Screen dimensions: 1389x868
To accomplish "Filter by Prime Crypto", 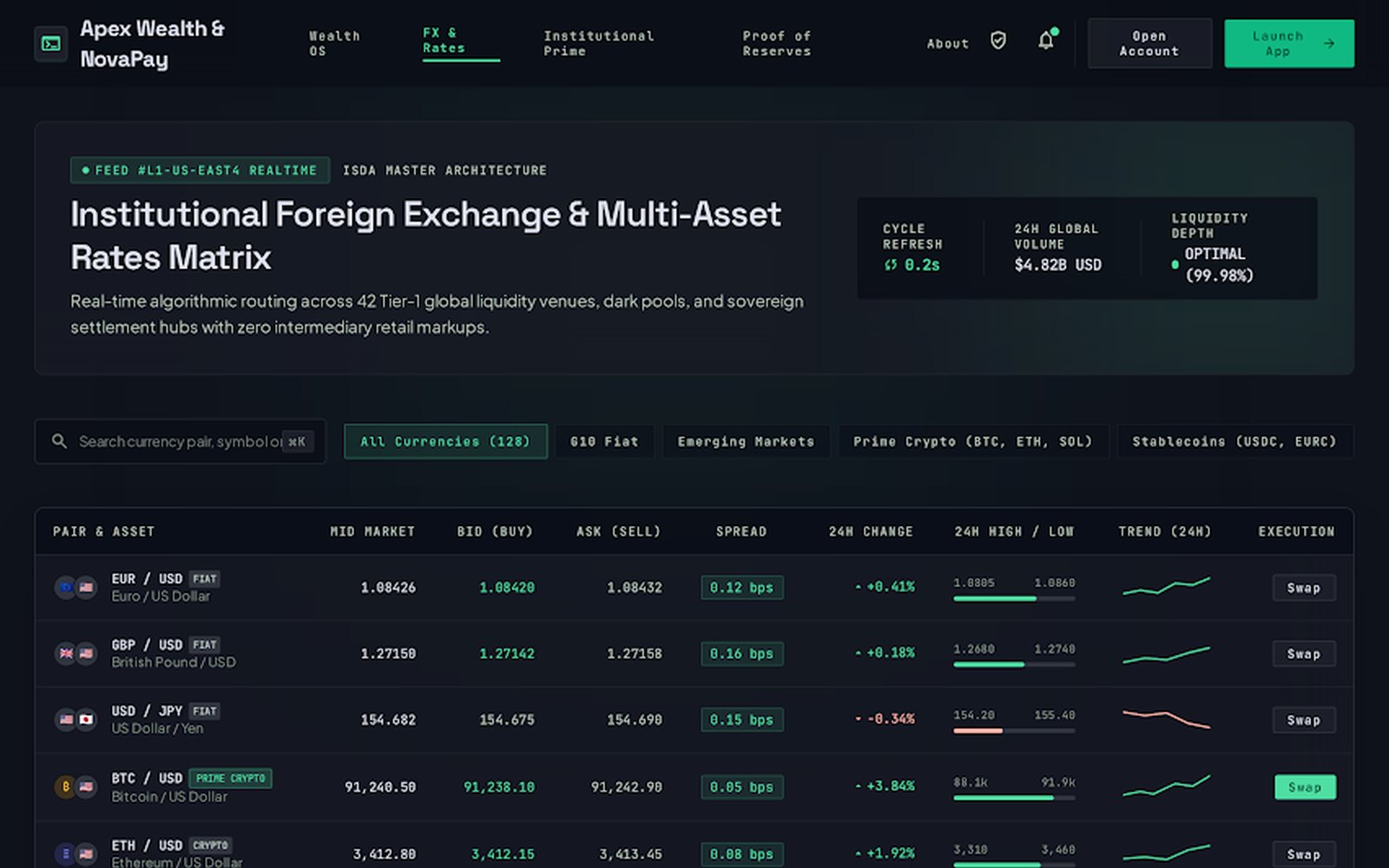I will (x=973, y=441).
